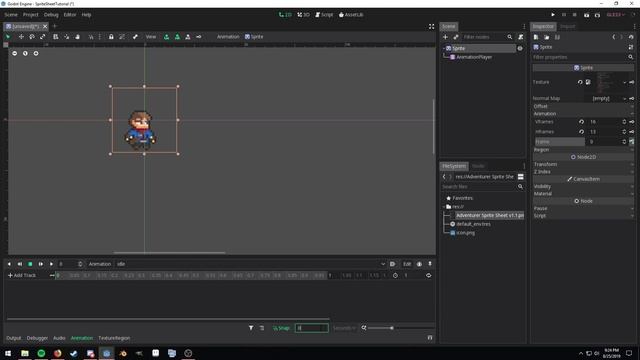The height and width of the screenshot is (360, 640).
Task: Zoom out the viewport with minus icon
Action: pyautogui.click(x=15, y=53)
